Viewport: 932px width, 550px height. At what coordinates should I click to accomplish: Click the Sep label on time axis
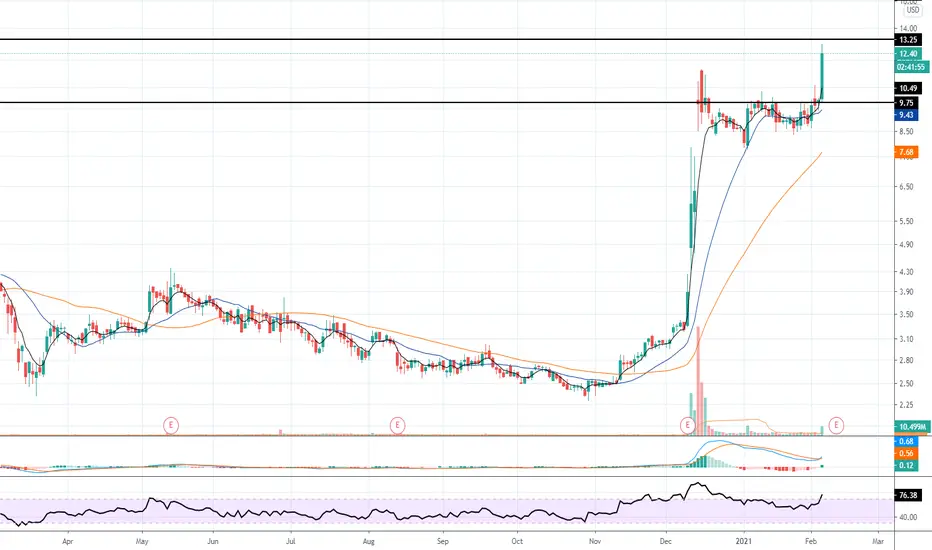[442, 541]
